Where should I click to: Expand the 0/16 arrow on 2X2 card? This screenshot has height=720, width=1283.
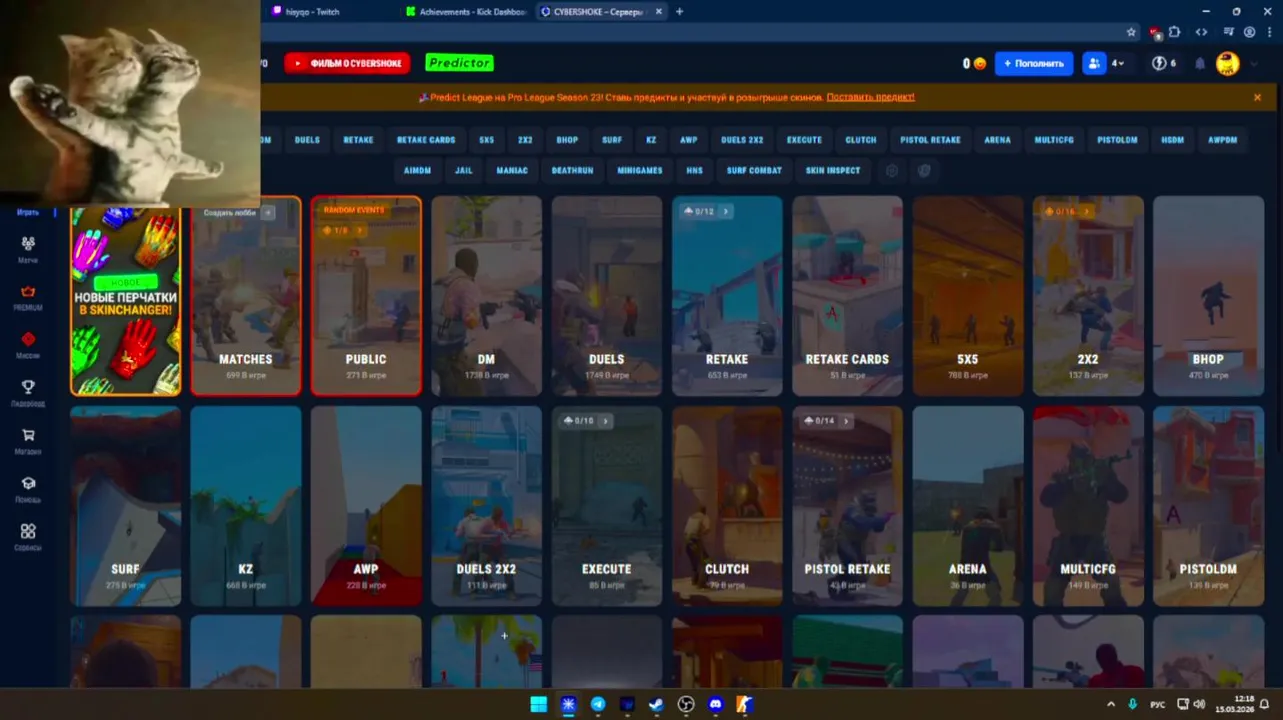coord(1087,211)
